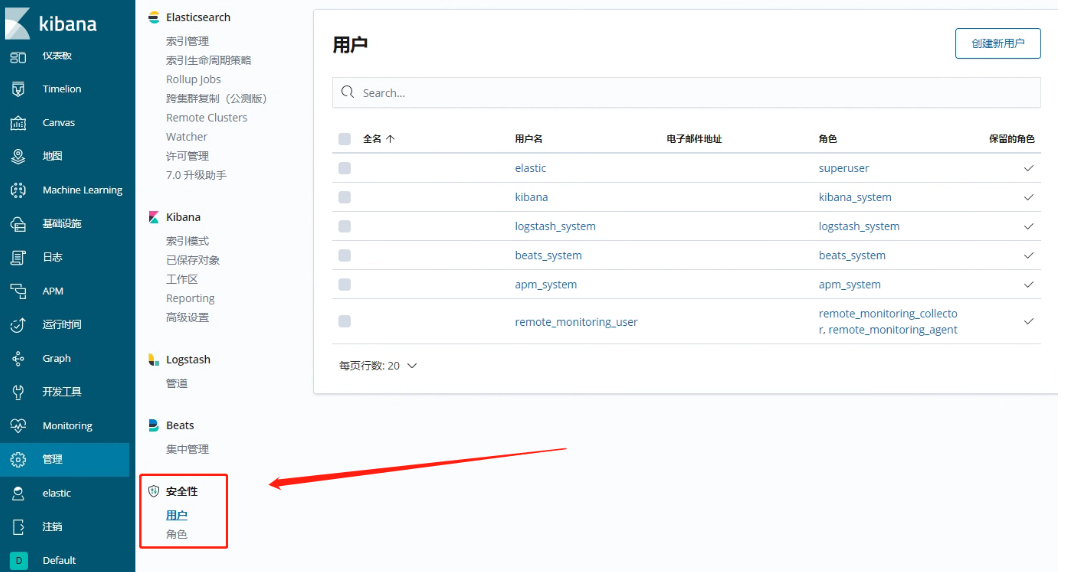Check the elastic user row checkbox

pyautogui.click(x=345, y=168)
